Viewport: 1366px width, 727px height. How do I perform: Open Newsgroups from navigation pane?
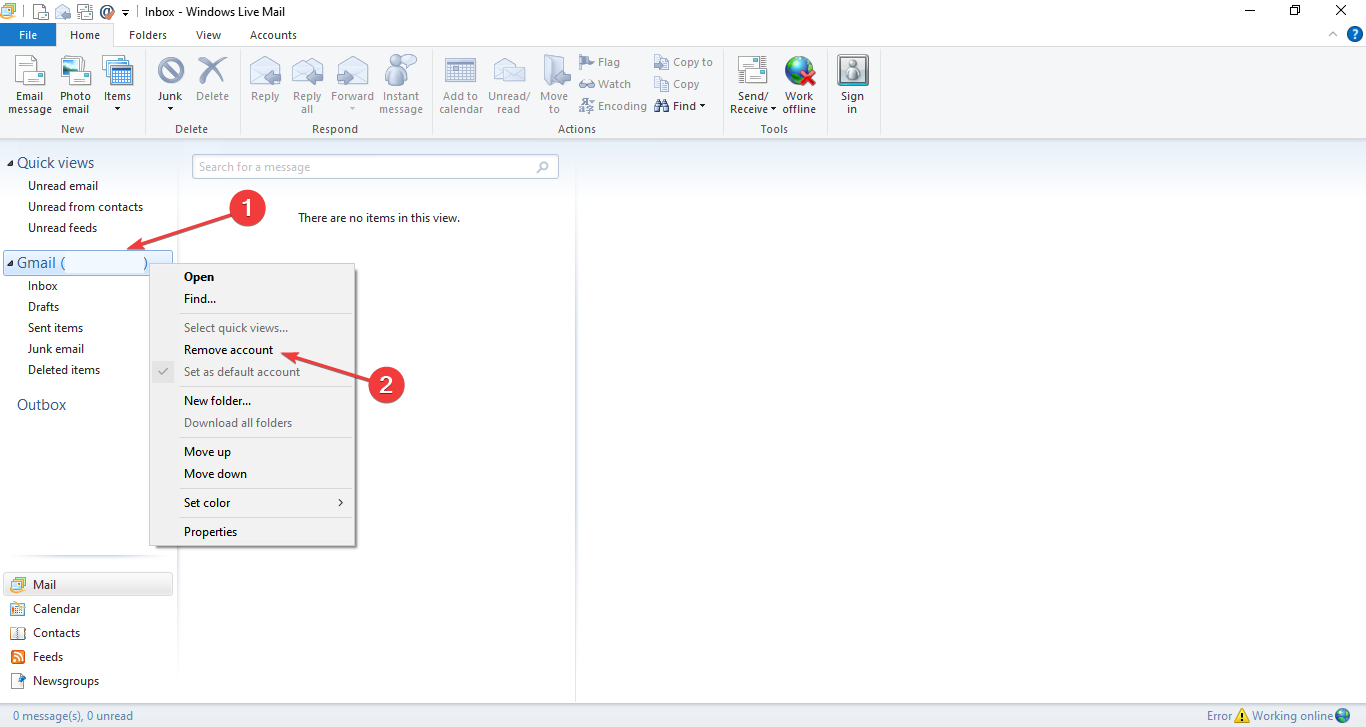[x=88, y=681]
